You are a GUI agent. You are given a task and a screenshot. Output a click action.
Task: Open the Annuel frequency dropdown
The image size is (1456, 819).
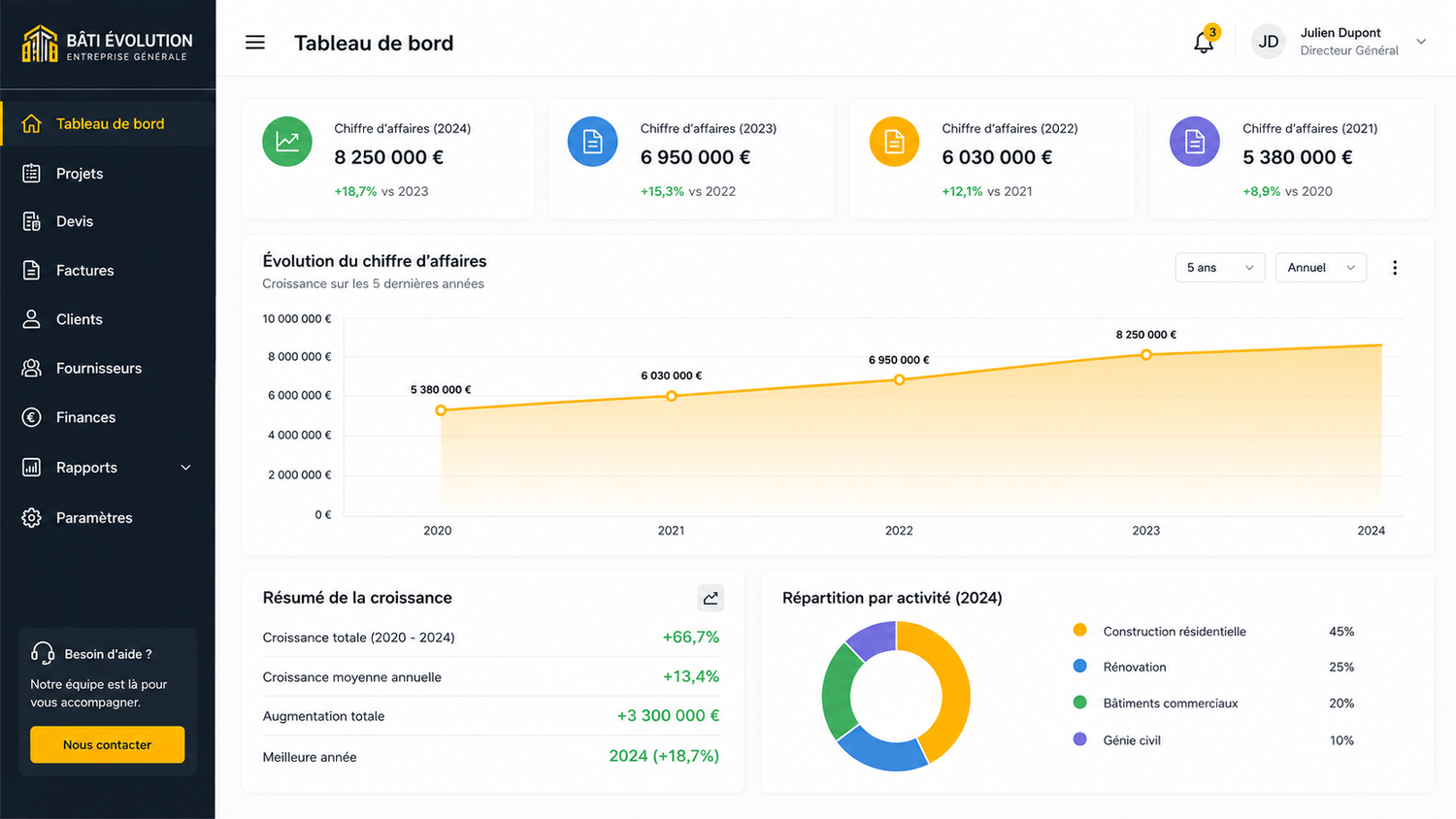(x=1321, y=268)
